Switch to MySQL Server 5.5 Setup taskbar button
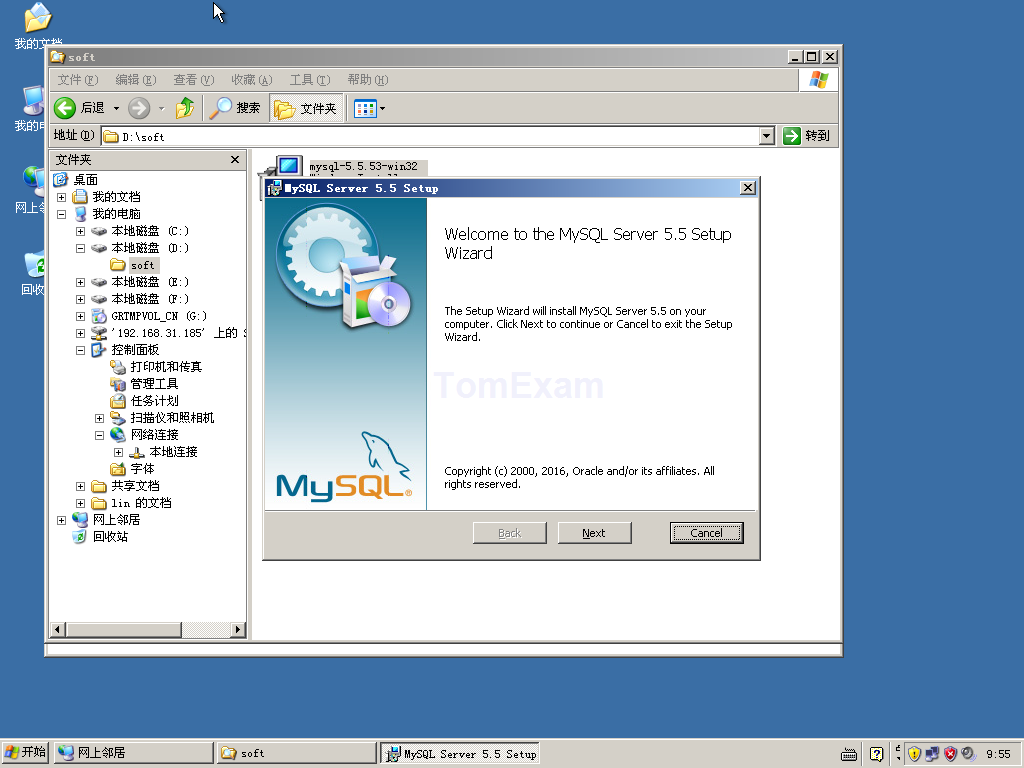The width and height of the screenshot is (1024, 768). pos(460,753)
